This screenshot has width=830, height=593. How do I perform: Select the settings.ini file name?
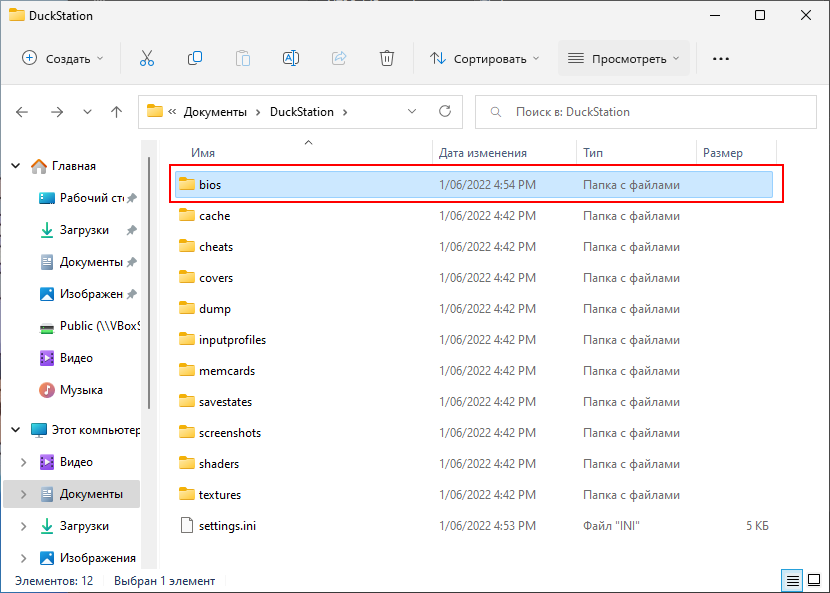tap(227, 526)
